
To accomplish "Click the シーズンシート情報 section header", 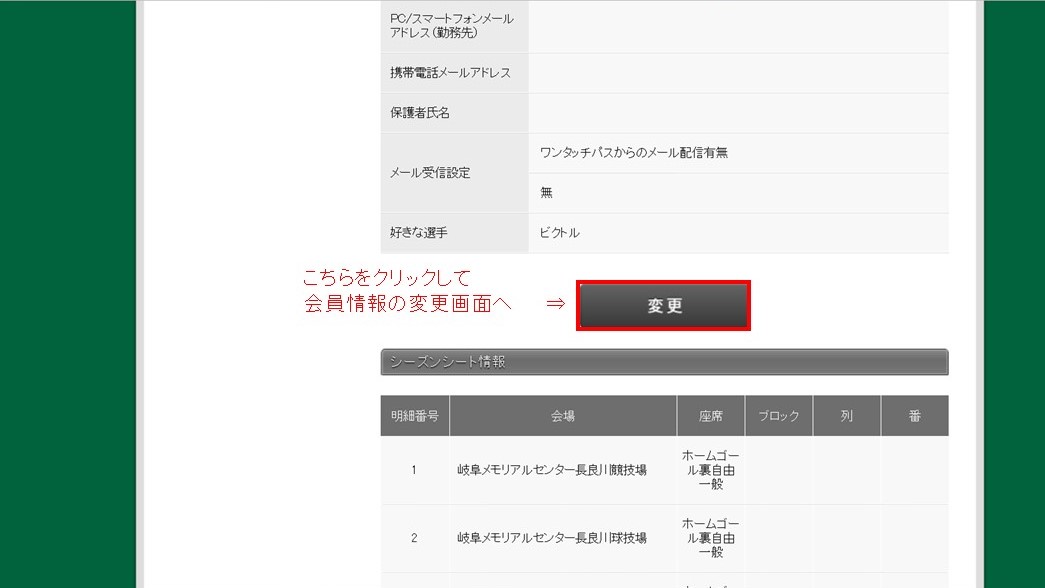I will (x=664, y=362).
